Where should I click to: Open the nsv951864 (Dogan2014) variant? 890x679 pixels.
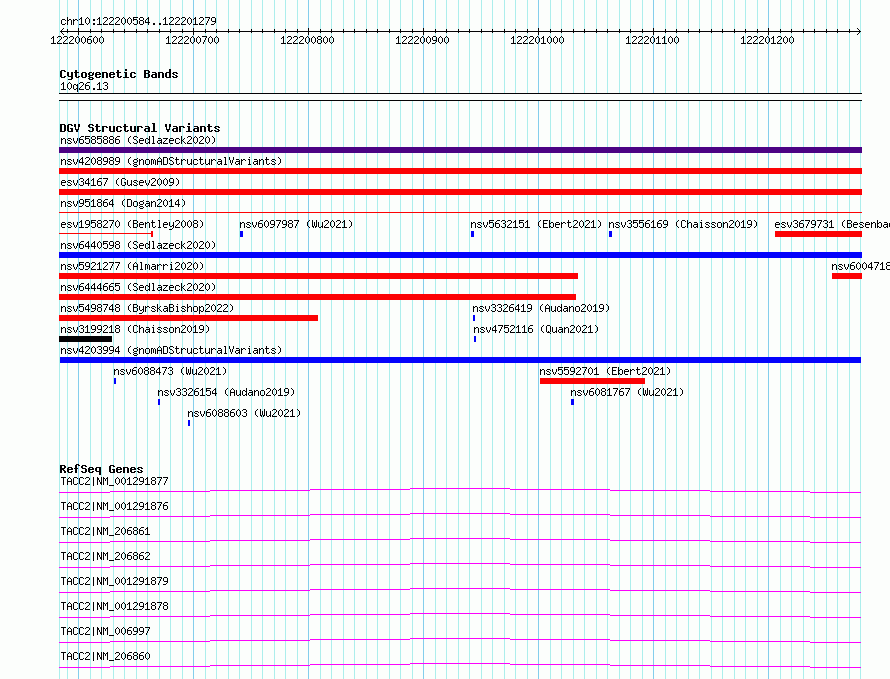tap(123, 203)
